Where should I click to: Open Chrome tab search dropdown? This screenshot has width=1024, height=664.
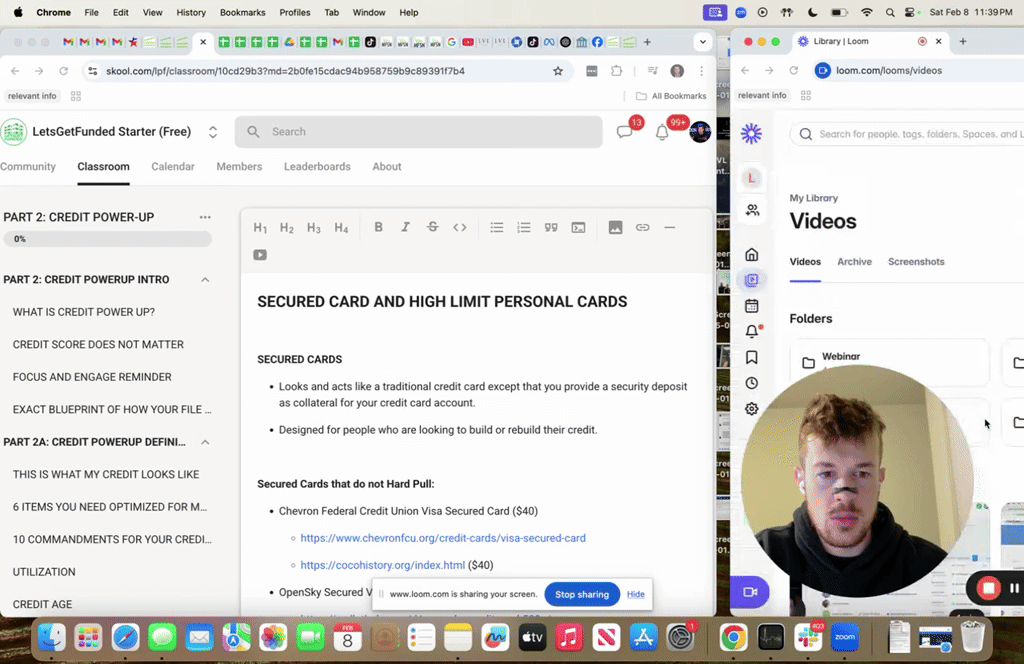tap(703, 42)
